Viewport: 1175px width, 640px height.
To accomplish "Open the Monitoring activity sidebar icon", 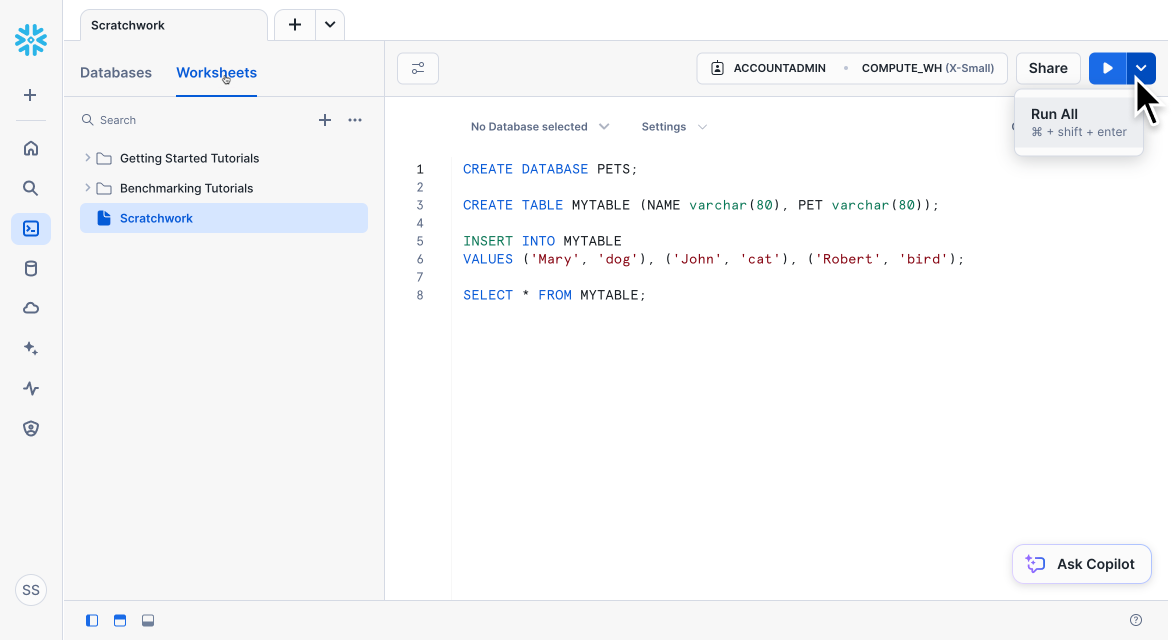I will pyautogui.click(x=30, y=388).
